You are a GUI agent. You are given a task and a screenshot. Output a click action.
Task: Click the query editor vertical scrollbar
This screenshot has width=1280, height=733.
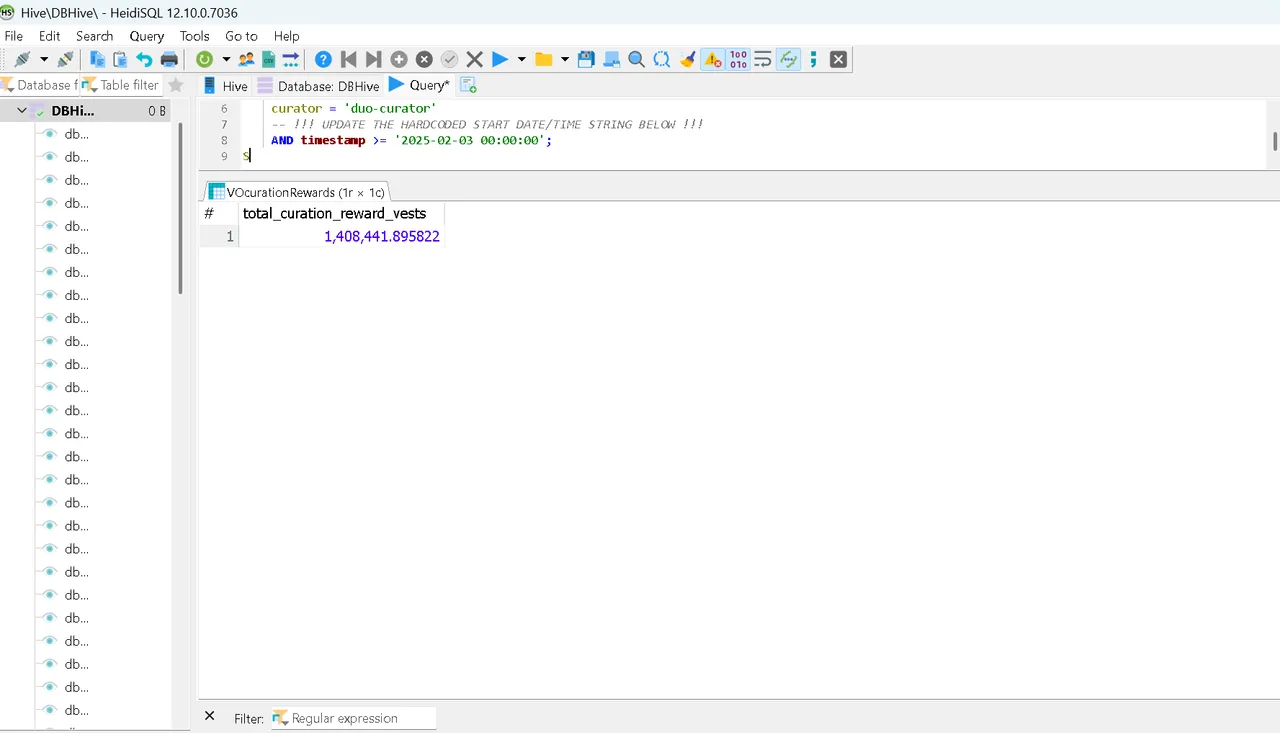click(x=1275, y=141)
